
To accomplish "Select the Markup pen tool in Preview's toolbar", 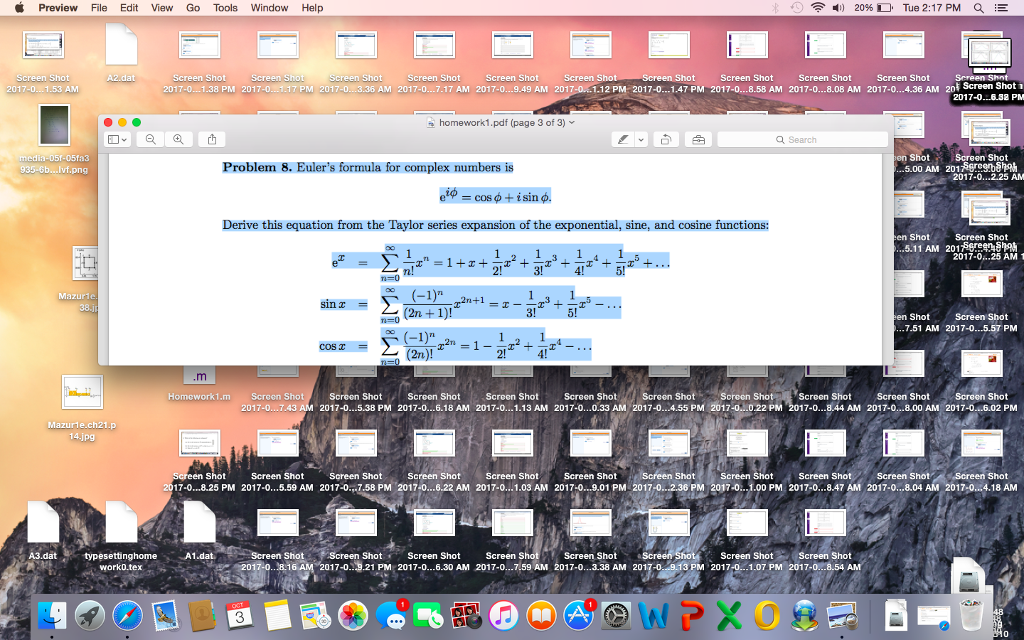I will [623, 139].
